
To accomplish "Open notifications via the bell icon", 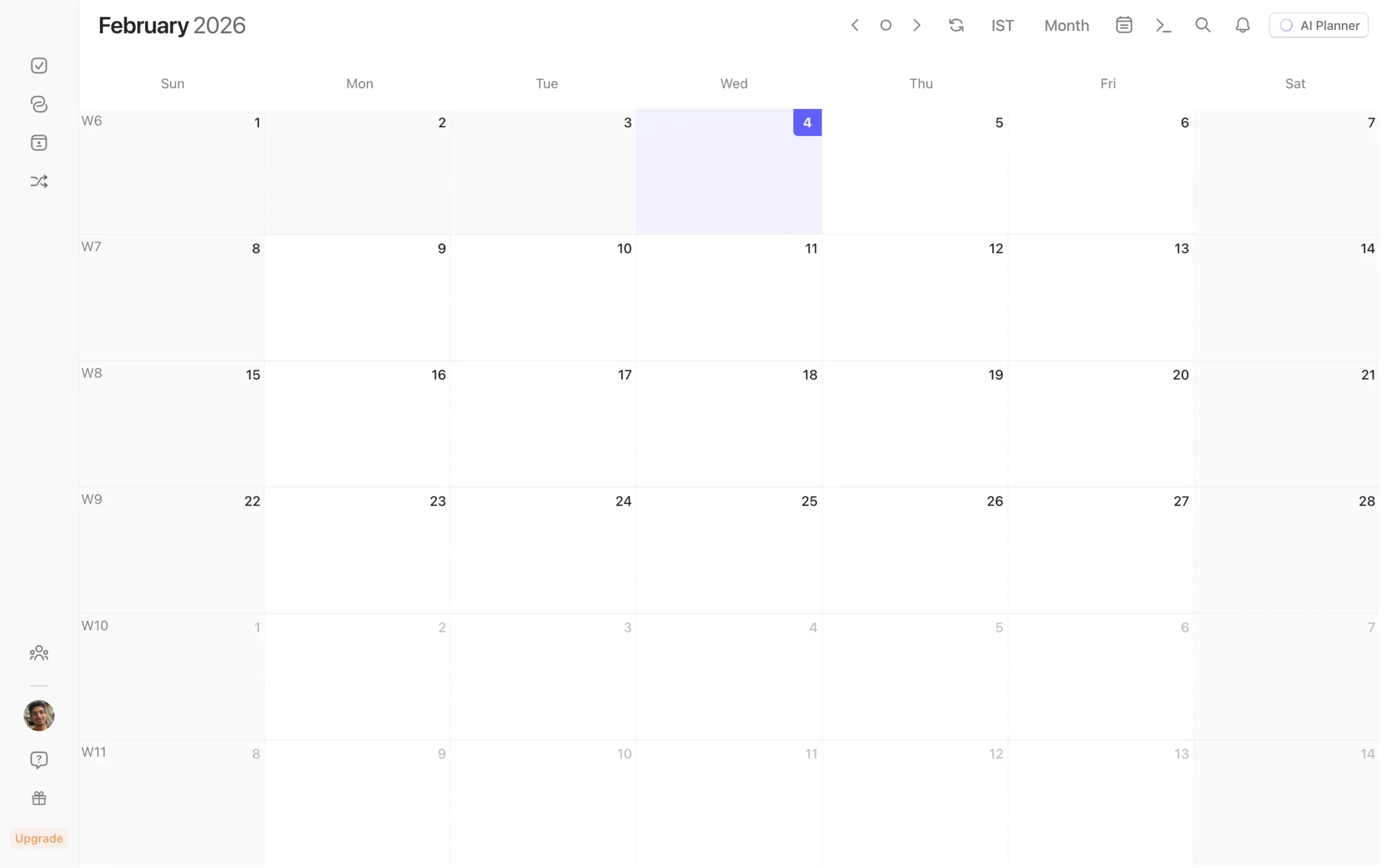I will pos(1241,25).
